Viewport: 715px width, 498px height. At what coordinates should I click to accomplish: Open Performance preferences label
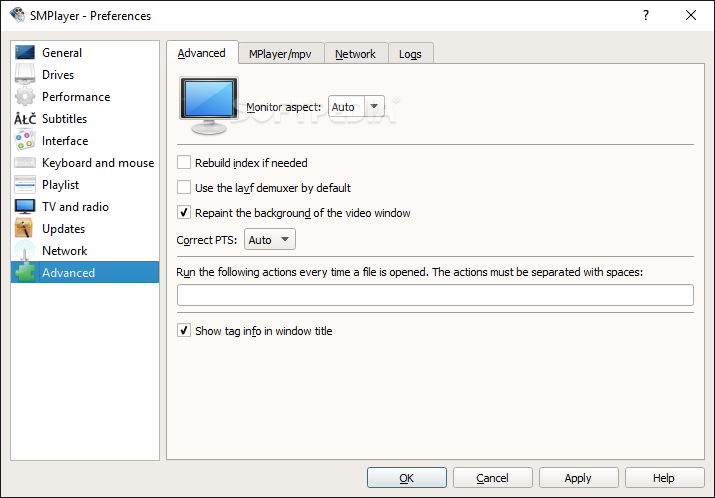76,97
